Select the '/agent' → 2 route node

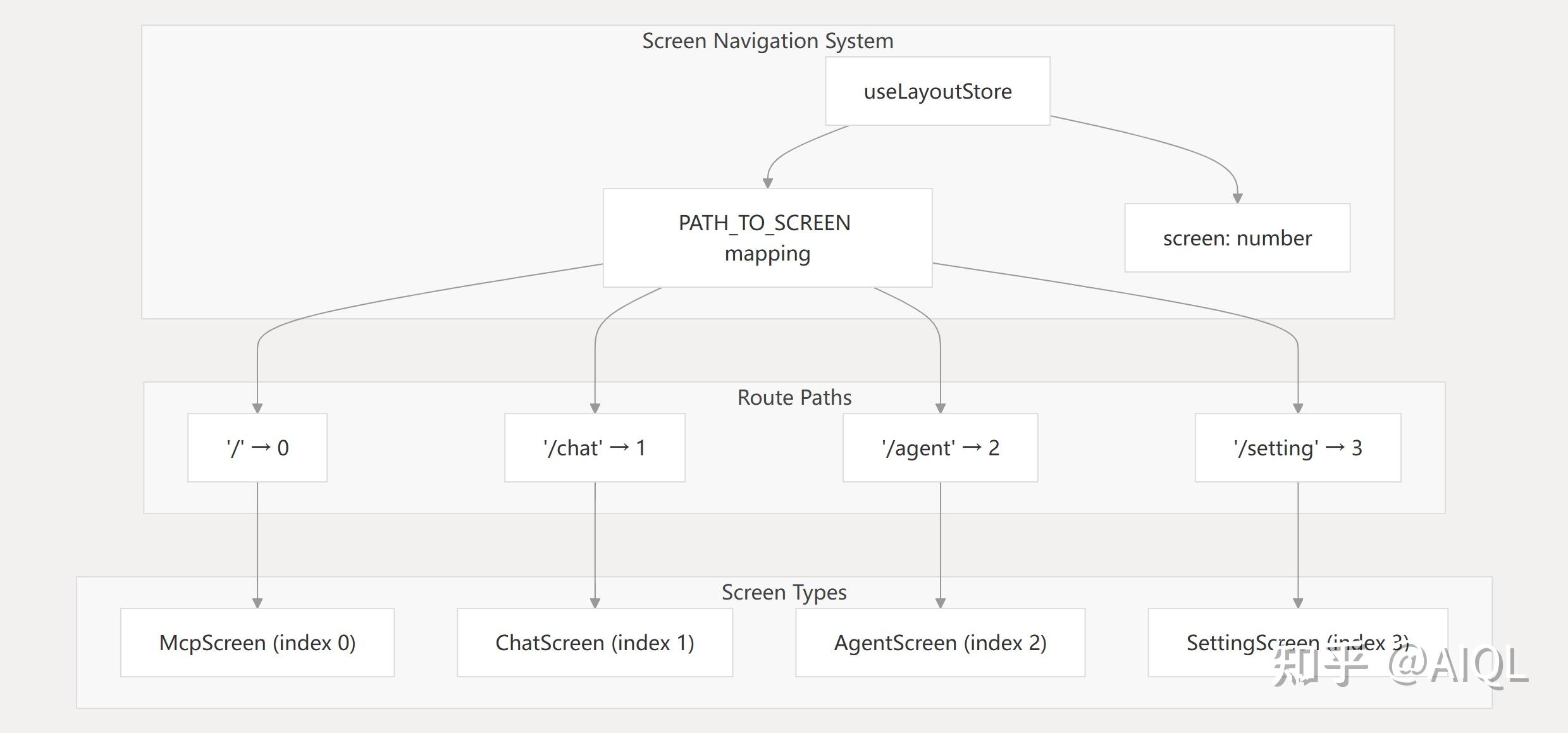point(941,448)
